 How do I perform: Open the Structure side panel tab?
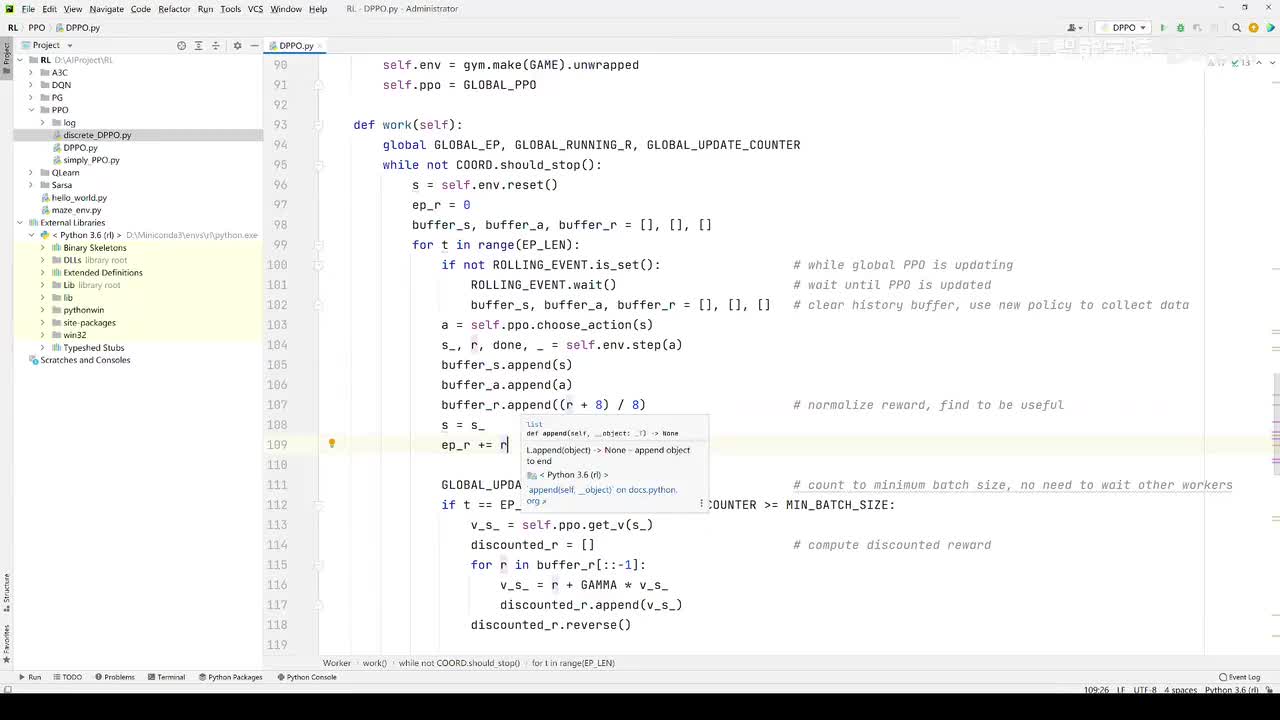(x=6, y=592)
